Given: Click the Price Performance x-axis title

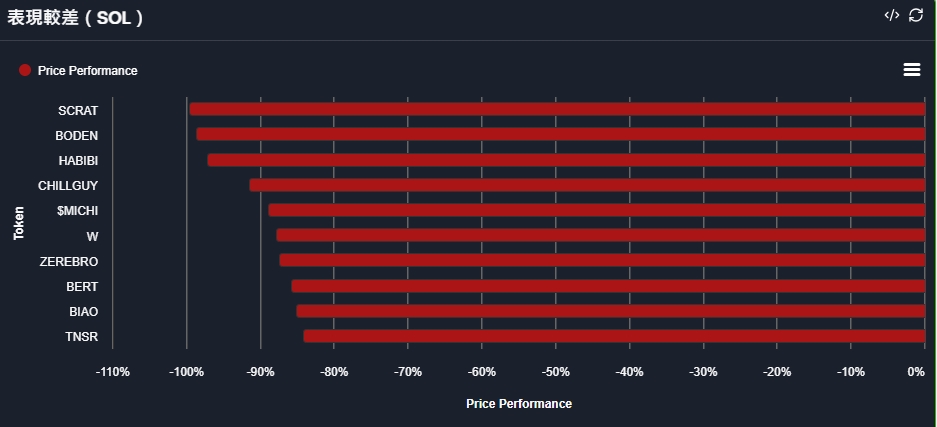Looking at the screenshot, I should point(519,404).
